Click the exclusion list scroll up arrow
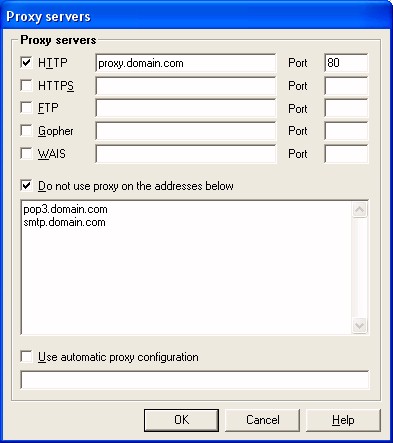This screenshot has height=443, width=393. coord(360,210)
